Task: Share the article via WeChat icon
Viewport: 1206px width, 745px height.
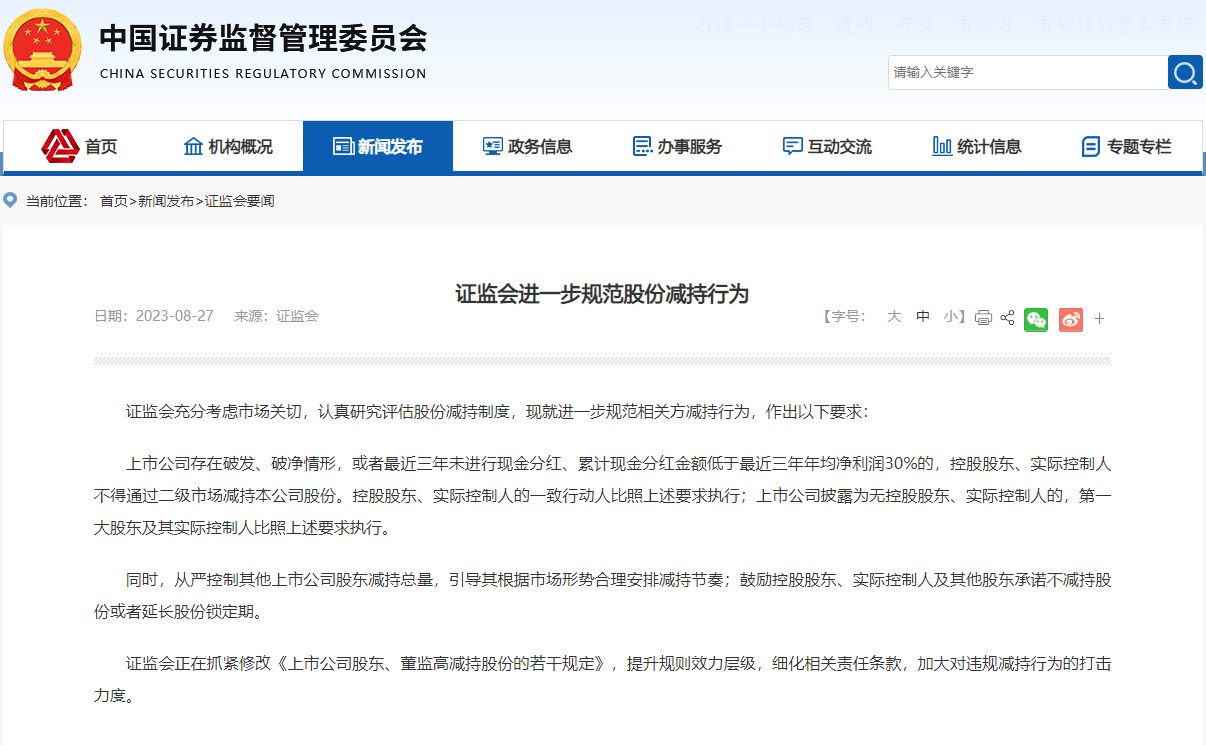Action: 1036,319
